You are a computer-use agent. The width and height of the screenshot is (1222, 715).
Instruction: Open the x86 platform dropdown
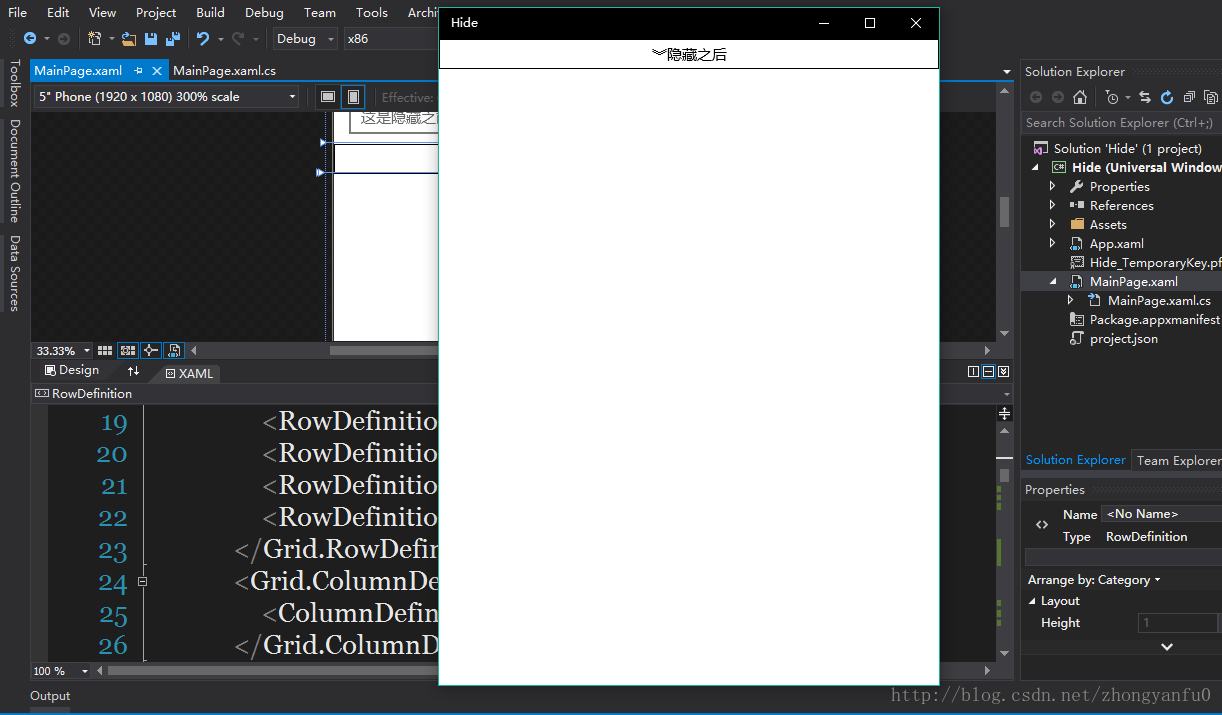click(390, 38)
